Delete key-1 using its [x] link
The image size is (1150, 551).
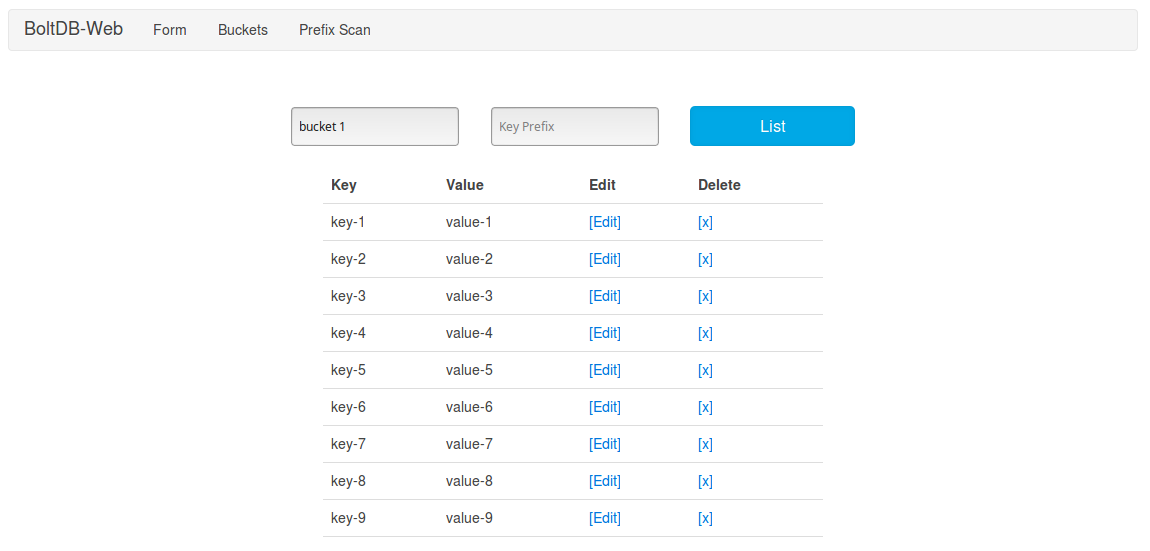(x=705, y=222)
